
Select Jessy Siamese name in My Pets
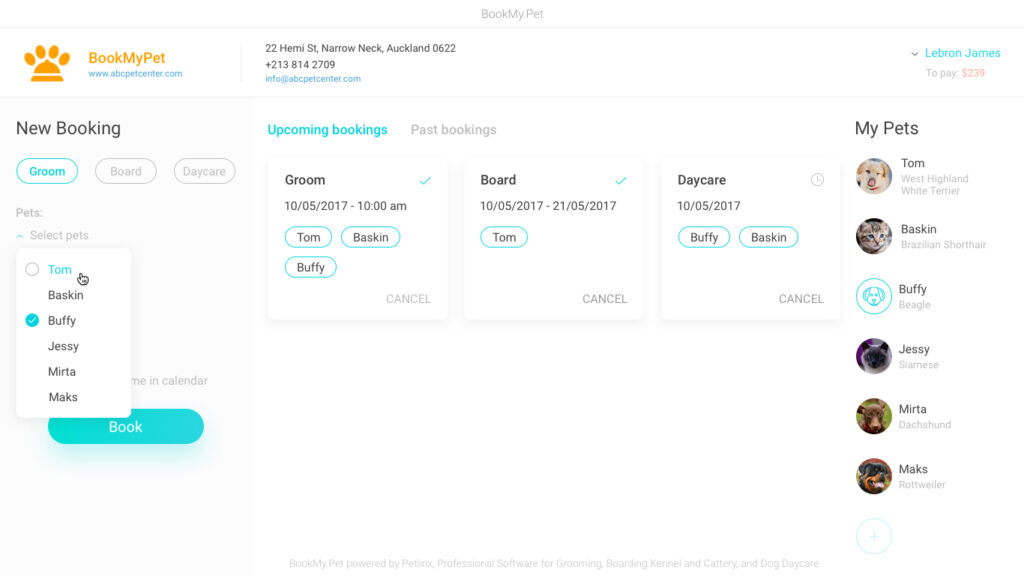pyautogui.click(x=914, y=349)
